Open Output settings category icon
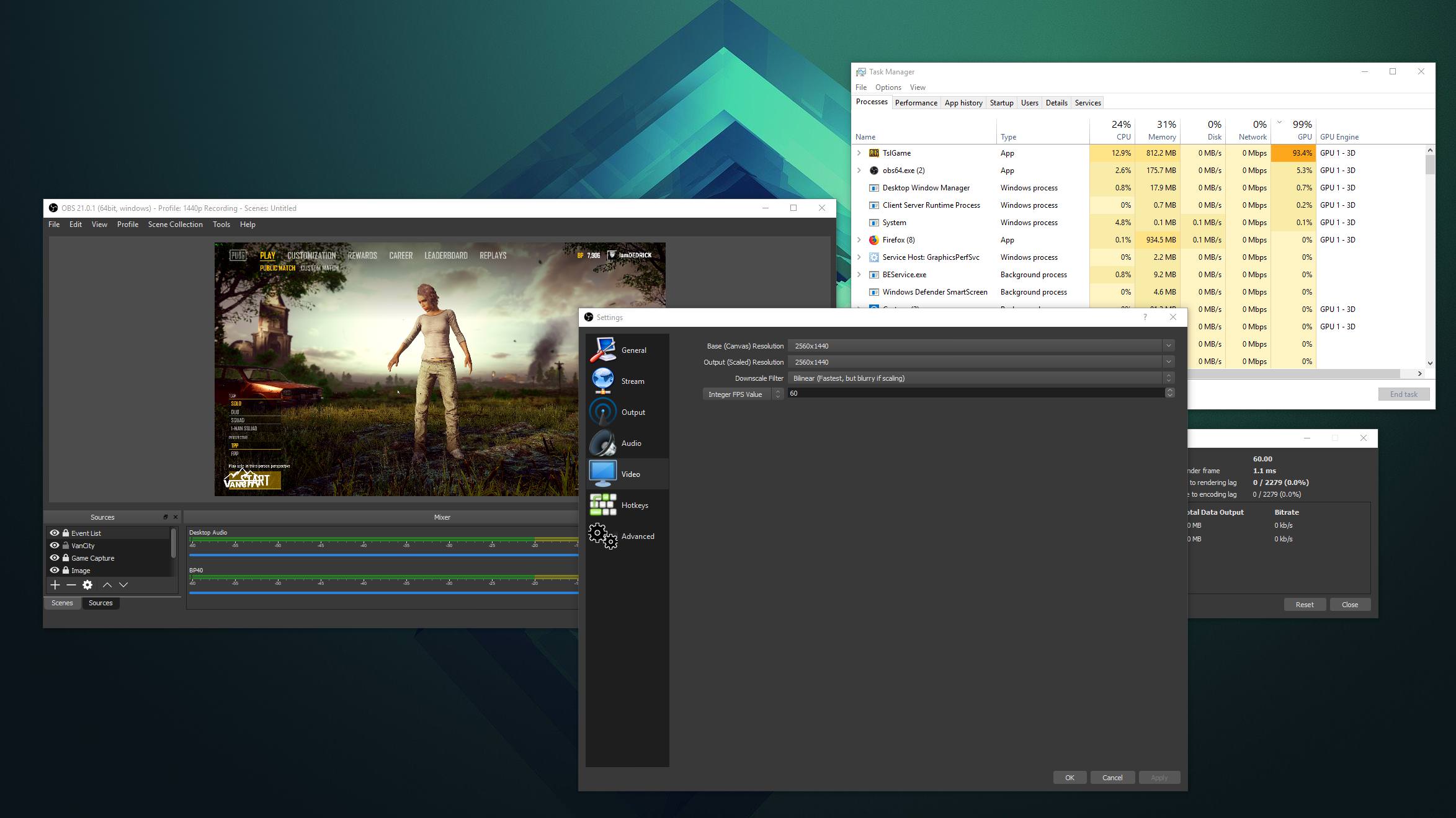The height and width of the screenshot is (818, 1456). coord(602,412)
